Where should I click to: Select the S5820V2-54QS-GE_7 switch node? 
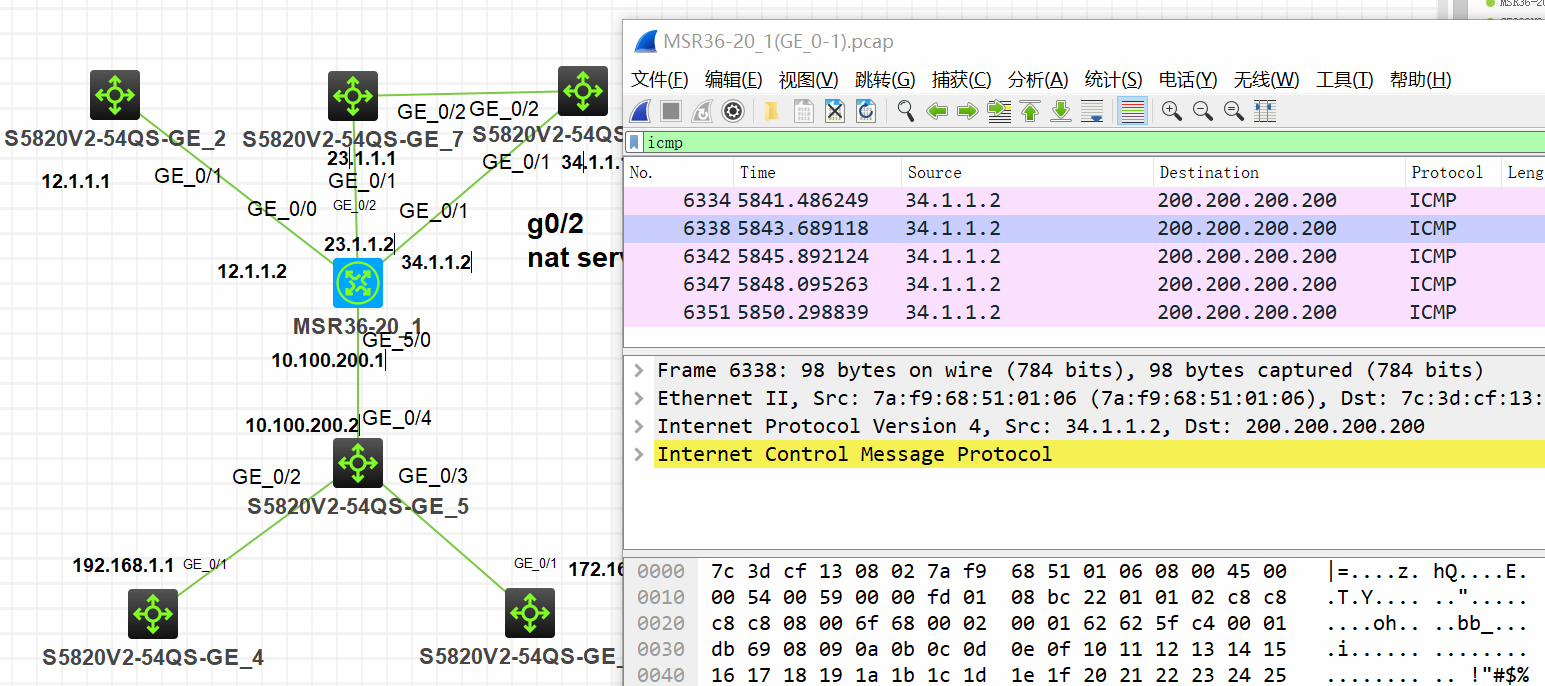point(352,96)
